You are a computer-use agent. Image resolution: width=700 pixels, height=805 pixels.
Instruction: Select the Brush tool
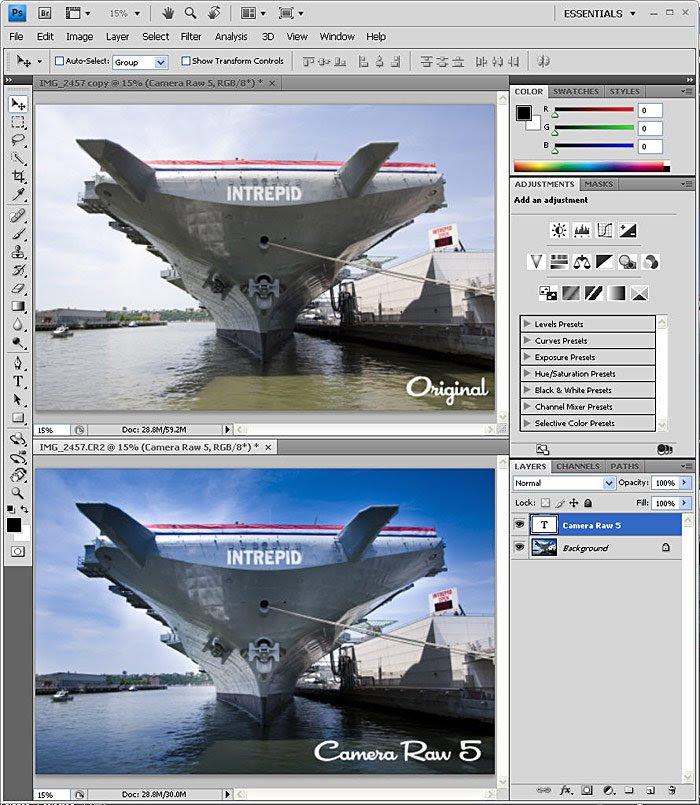(18, 234)
